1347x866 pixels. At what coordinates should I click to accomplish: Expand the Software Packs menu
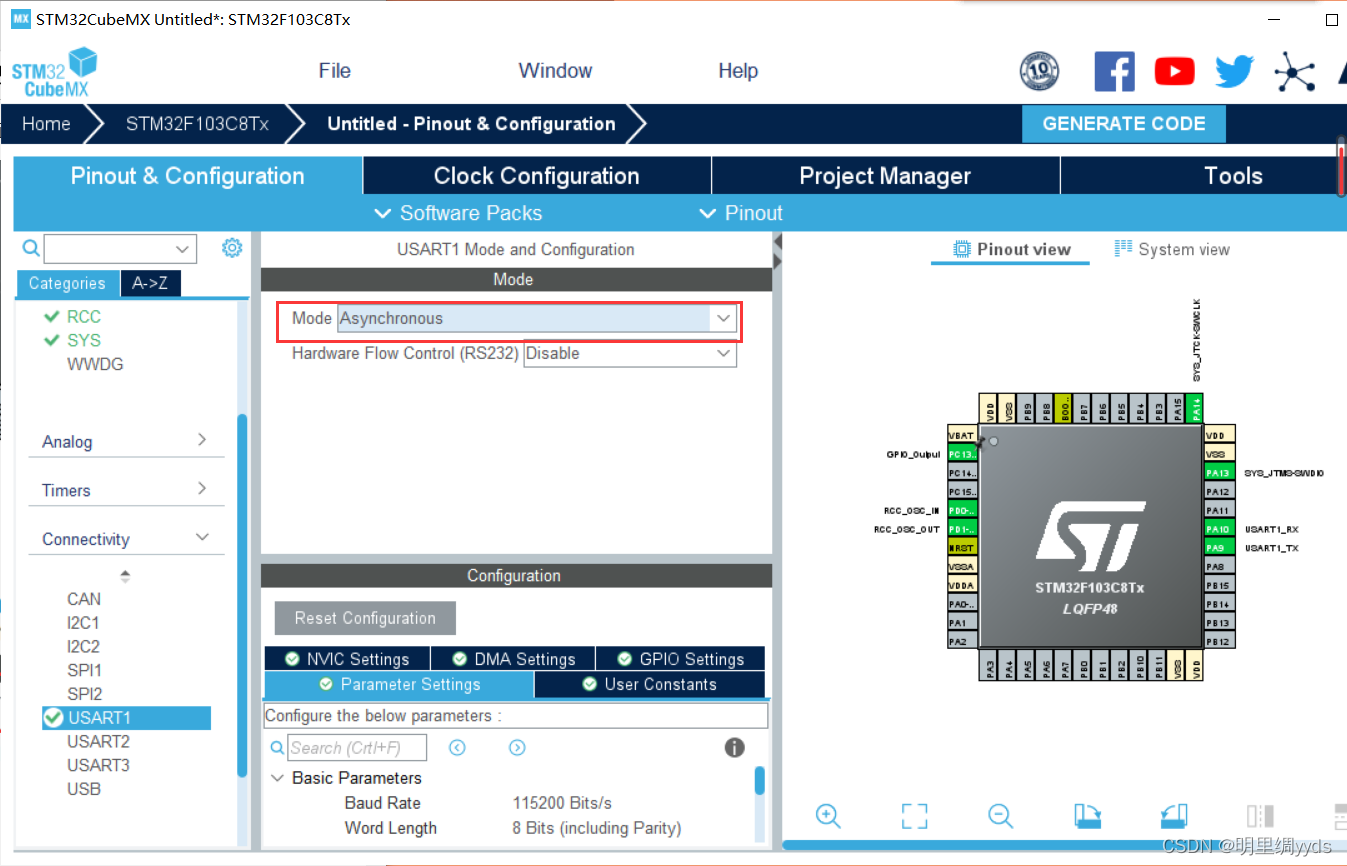coord(458,213)
